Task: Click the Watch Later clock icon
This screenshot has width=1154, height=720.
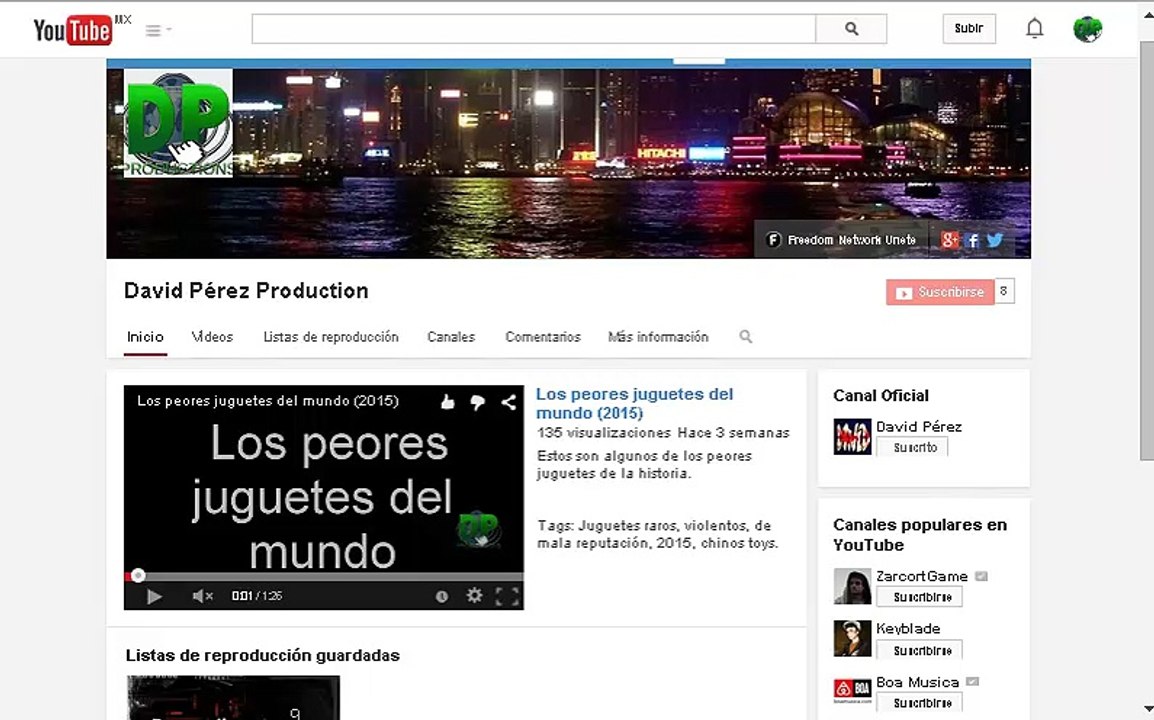Action: (x=442, y=597)
